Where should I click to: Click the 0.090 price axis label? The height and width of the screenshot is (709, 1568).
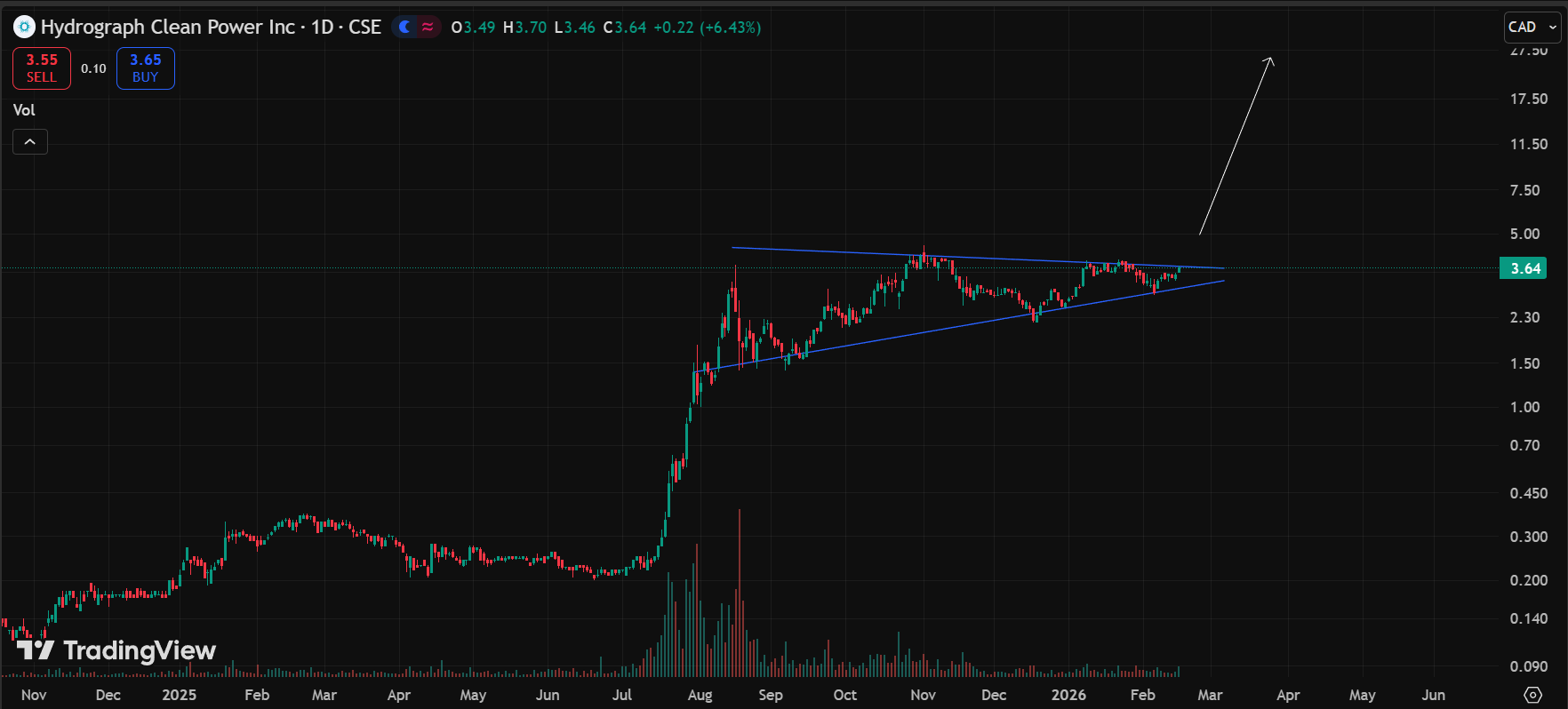click(1529, 666)
